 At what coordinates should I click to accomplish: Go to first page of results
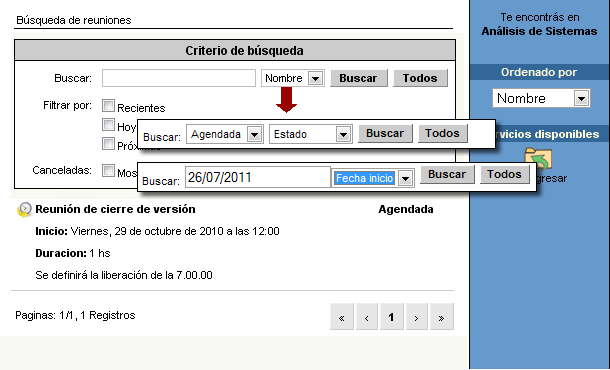pos(342,317)
